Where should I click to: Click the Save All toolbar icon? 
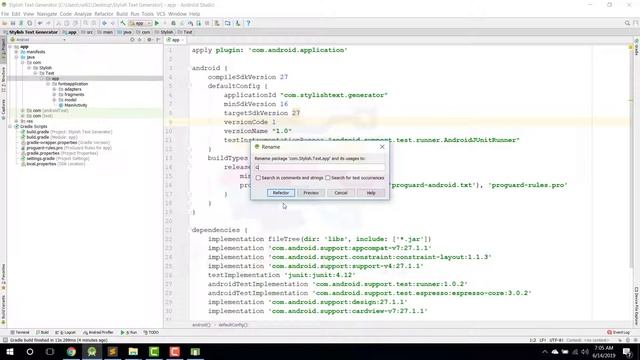click(13, 23)
